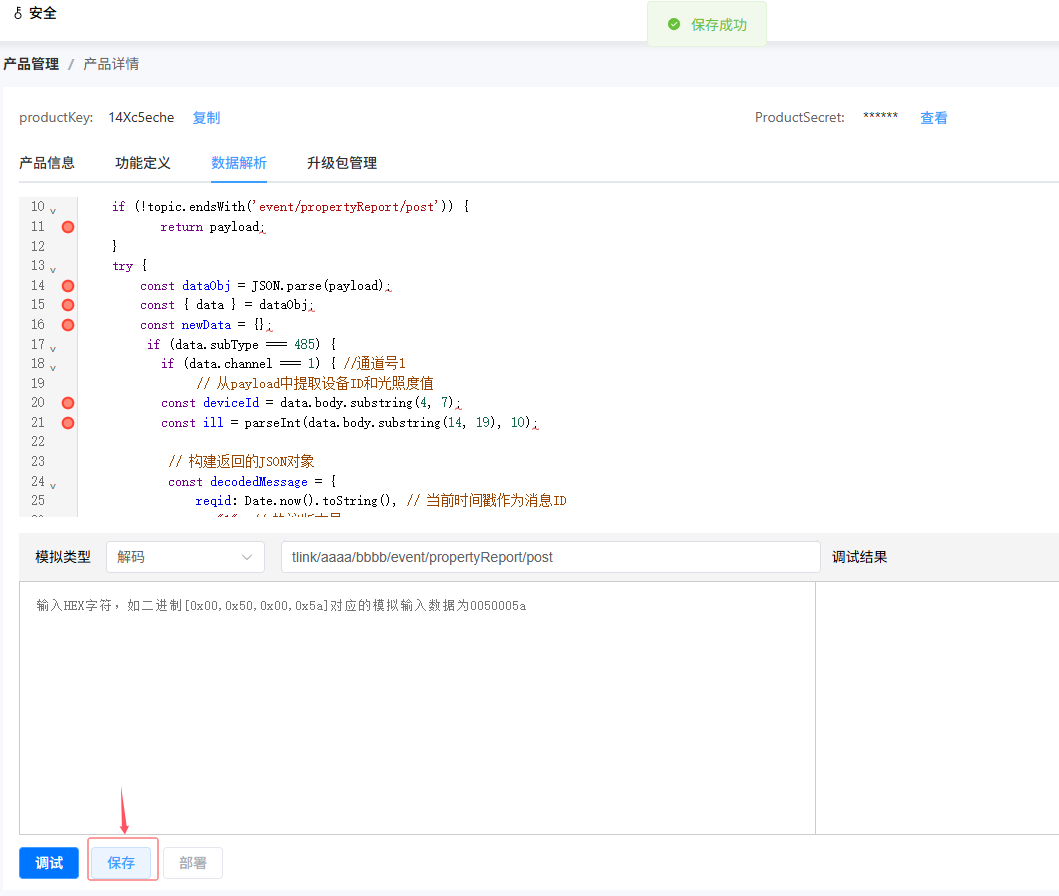Click the HEX simulation input textarea
1059x896 pixels.
tap(417, 708)
